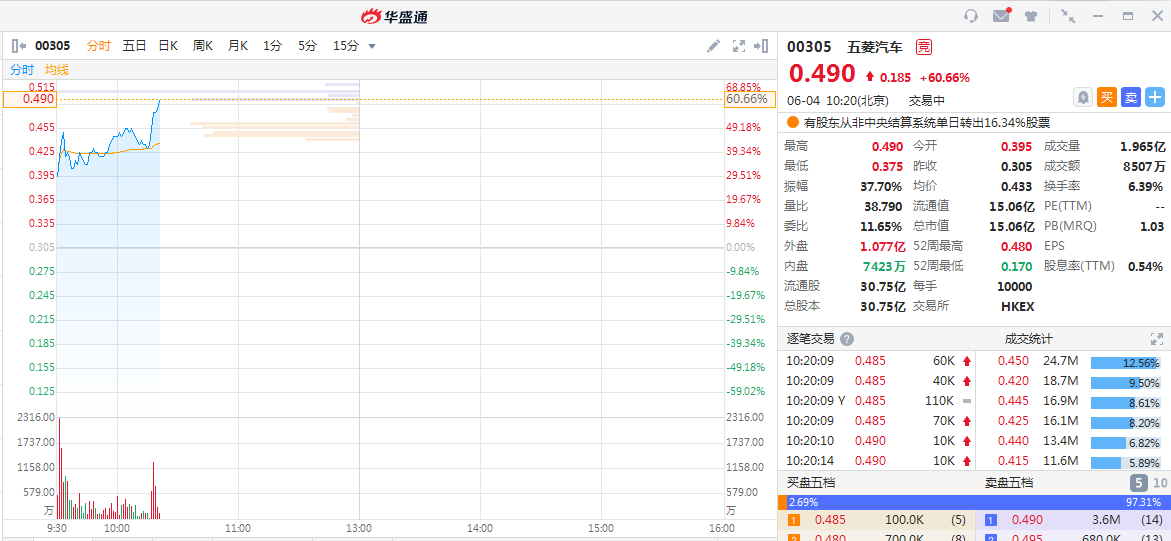Click bid level 1 price 0.485
Viewport: 1171px width, 541px height.
(x=830, y=520)
